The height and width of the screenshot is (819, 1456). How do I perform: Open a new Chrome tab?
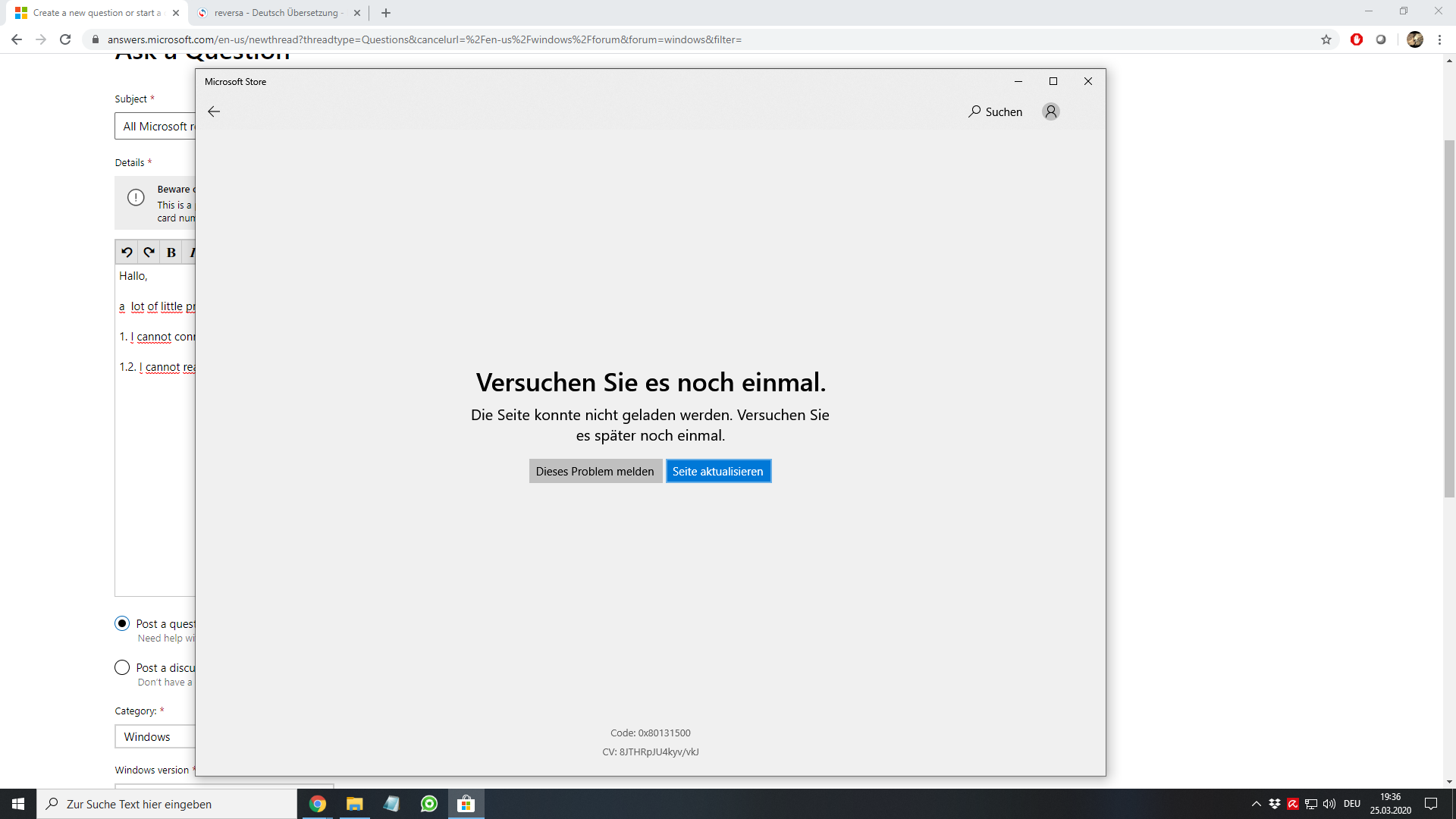pos(386,13)
